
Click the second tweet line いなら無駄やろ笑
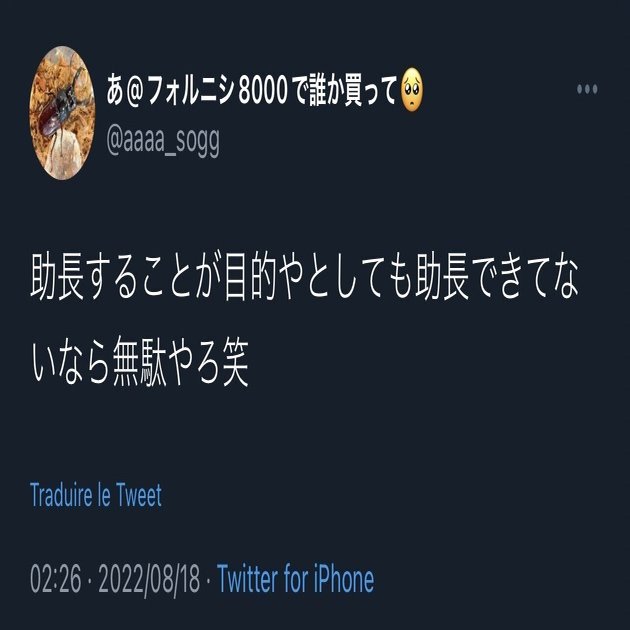[140, 361]
